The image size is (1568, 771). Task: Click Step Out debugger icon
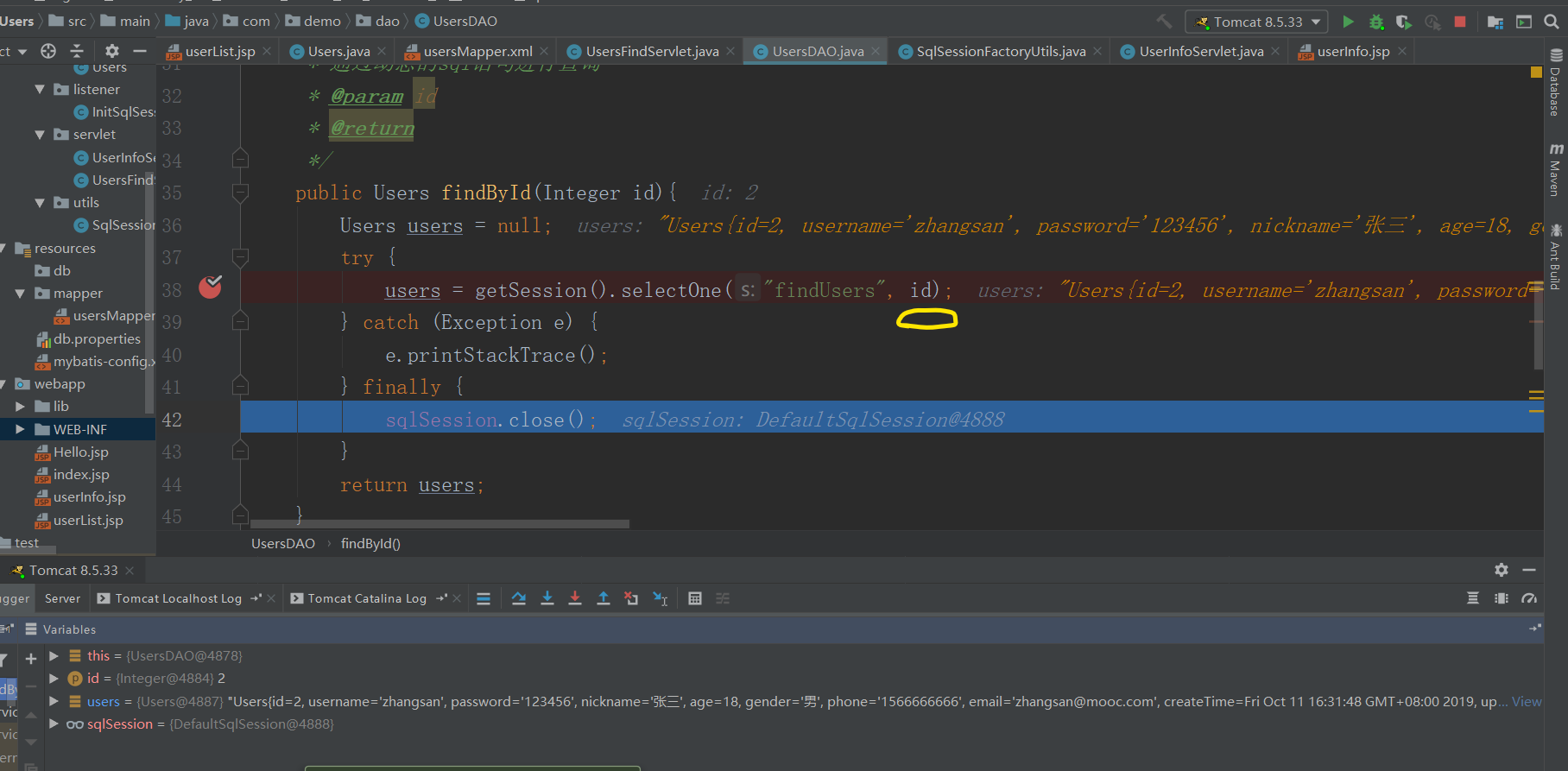click(604, 598)
